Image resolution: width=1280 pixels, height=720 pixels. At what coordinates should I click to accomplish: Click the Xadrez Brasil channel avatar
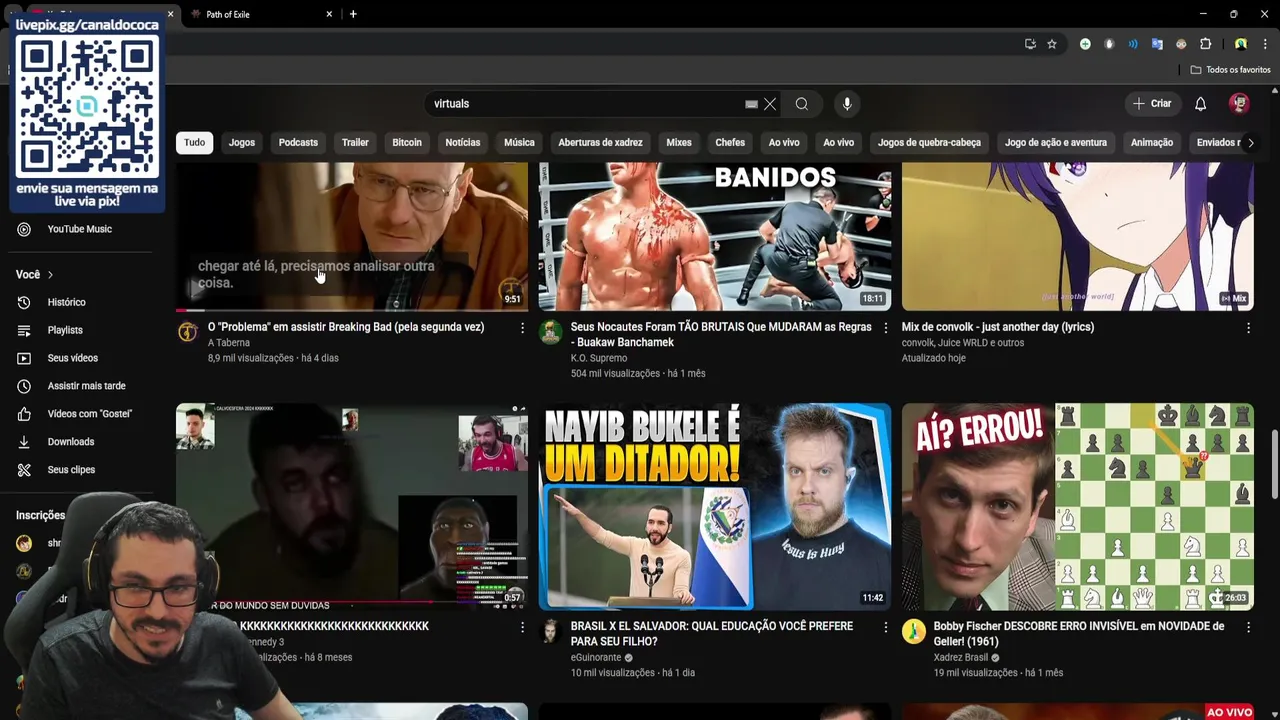click(914, 631)
